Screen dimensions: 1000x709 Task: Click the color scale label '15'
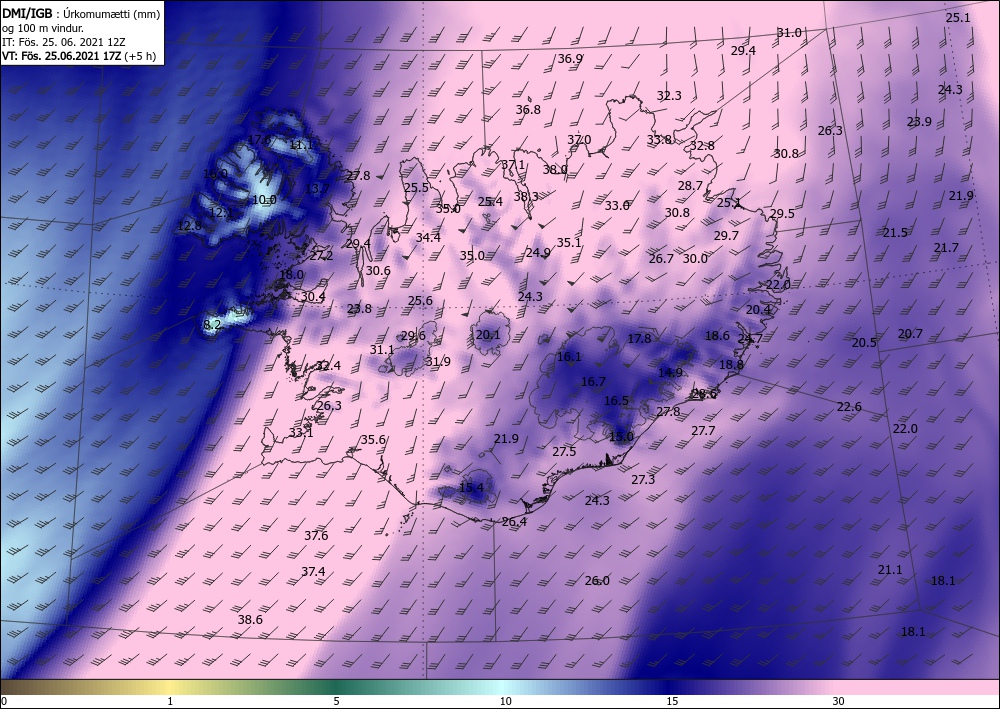click(x=672, y=701)
